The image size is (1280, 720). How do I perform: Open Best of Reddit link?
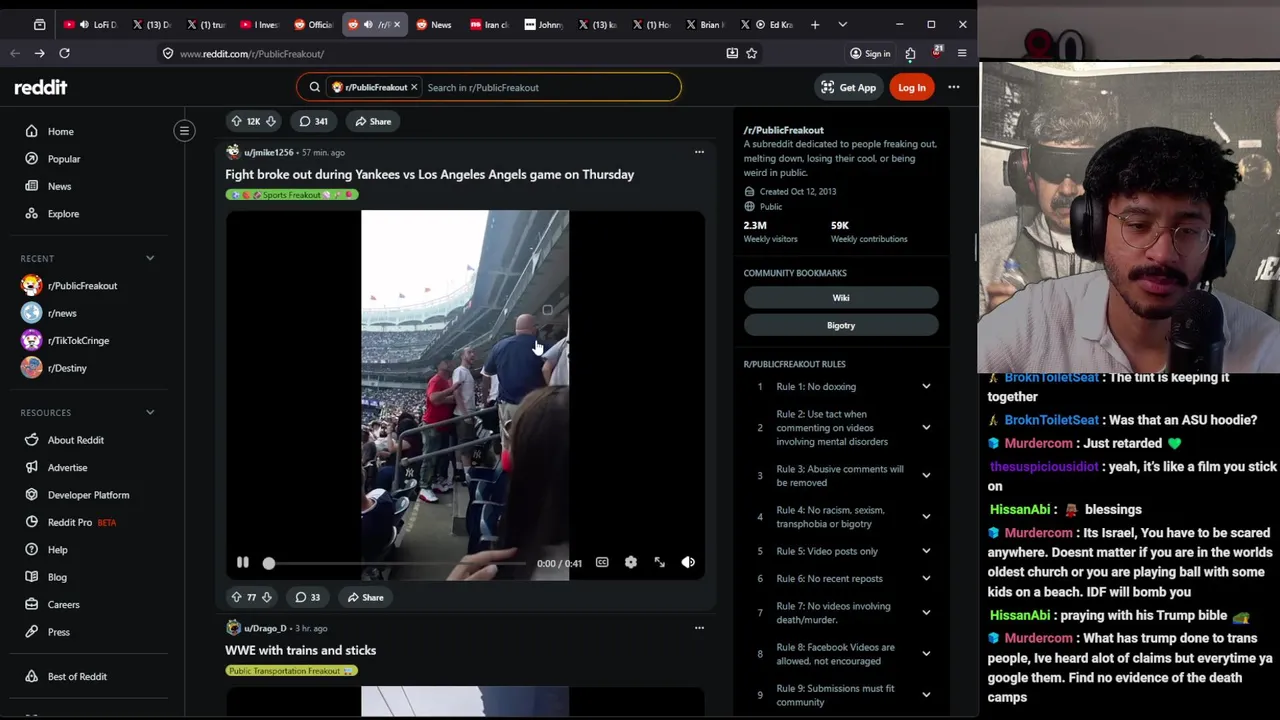tap(77, 677)
